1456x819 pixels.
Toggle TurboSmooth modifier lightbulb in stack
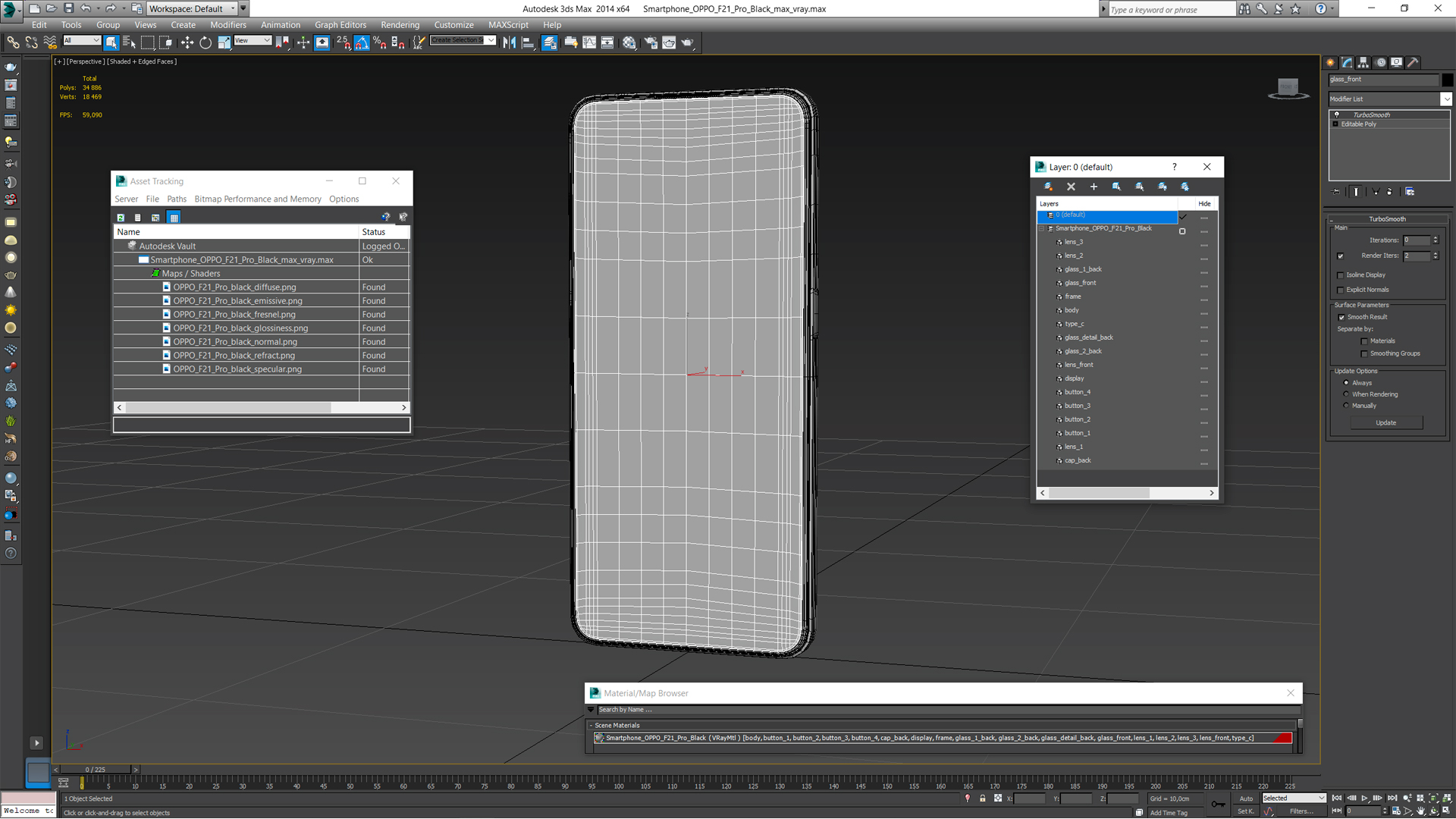[1336, 115]
